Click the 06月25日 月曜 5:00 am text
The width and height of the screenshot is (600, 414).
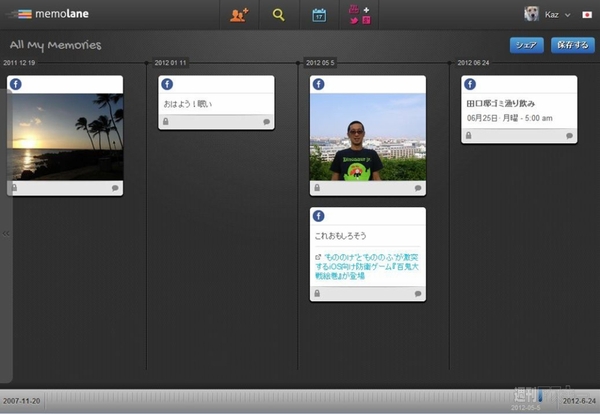pos(510,118)
